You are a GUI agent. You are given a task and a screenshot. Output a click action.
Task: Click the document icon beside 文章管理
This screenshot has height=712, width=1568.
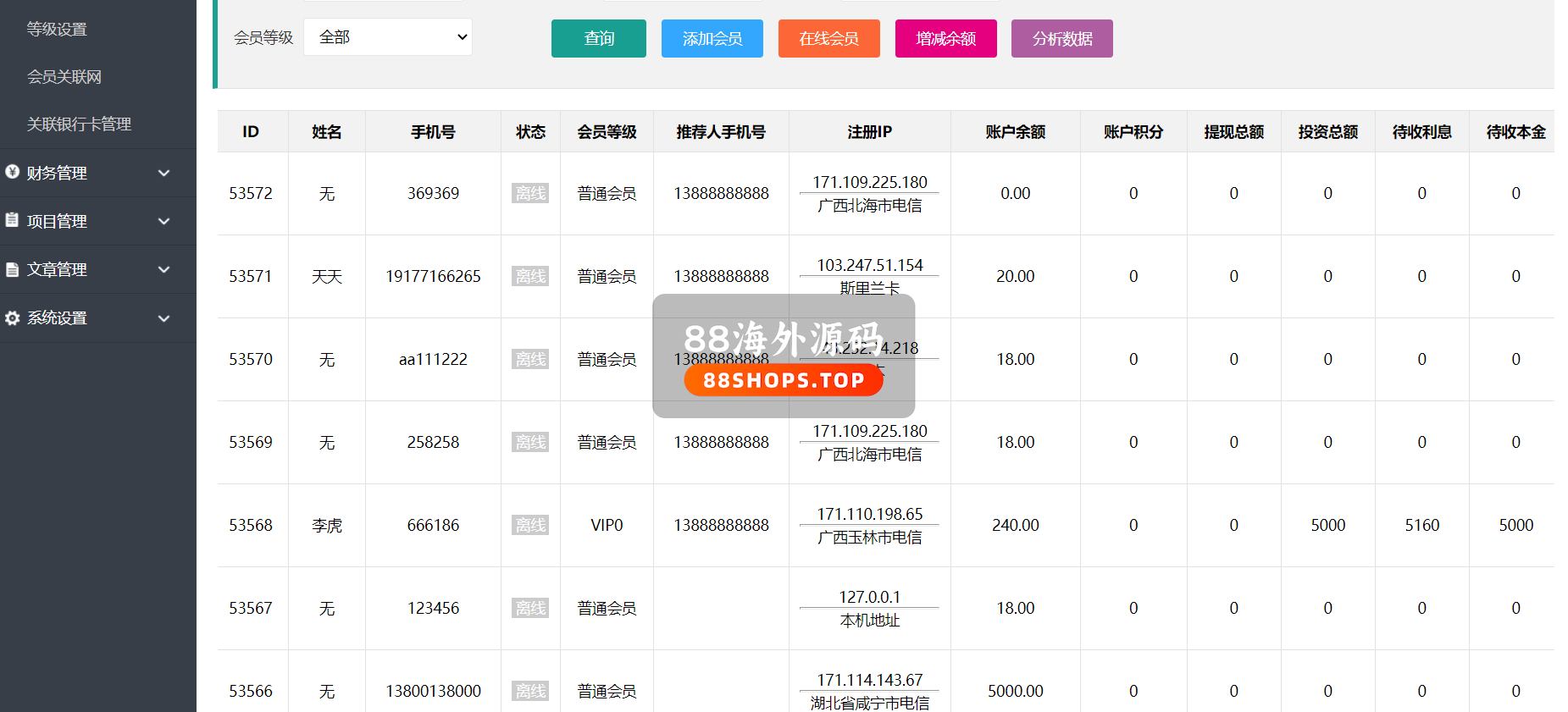click(x=12, y=269)
